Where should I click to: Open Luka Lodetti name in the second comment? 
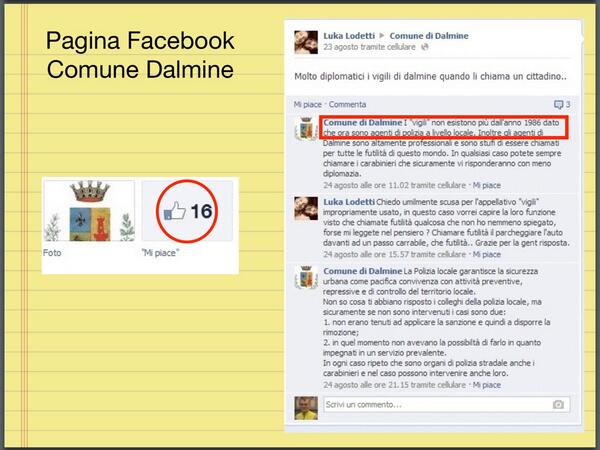coord(349,202)
